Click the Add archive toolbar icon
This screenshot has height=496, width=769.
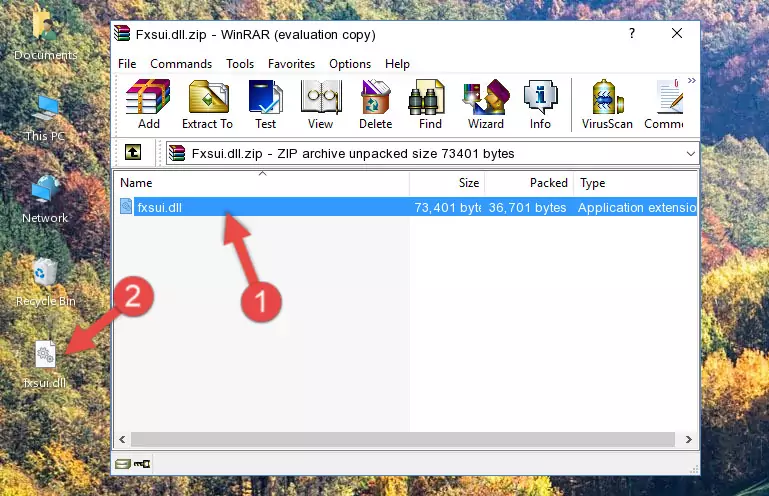[148, 104]
